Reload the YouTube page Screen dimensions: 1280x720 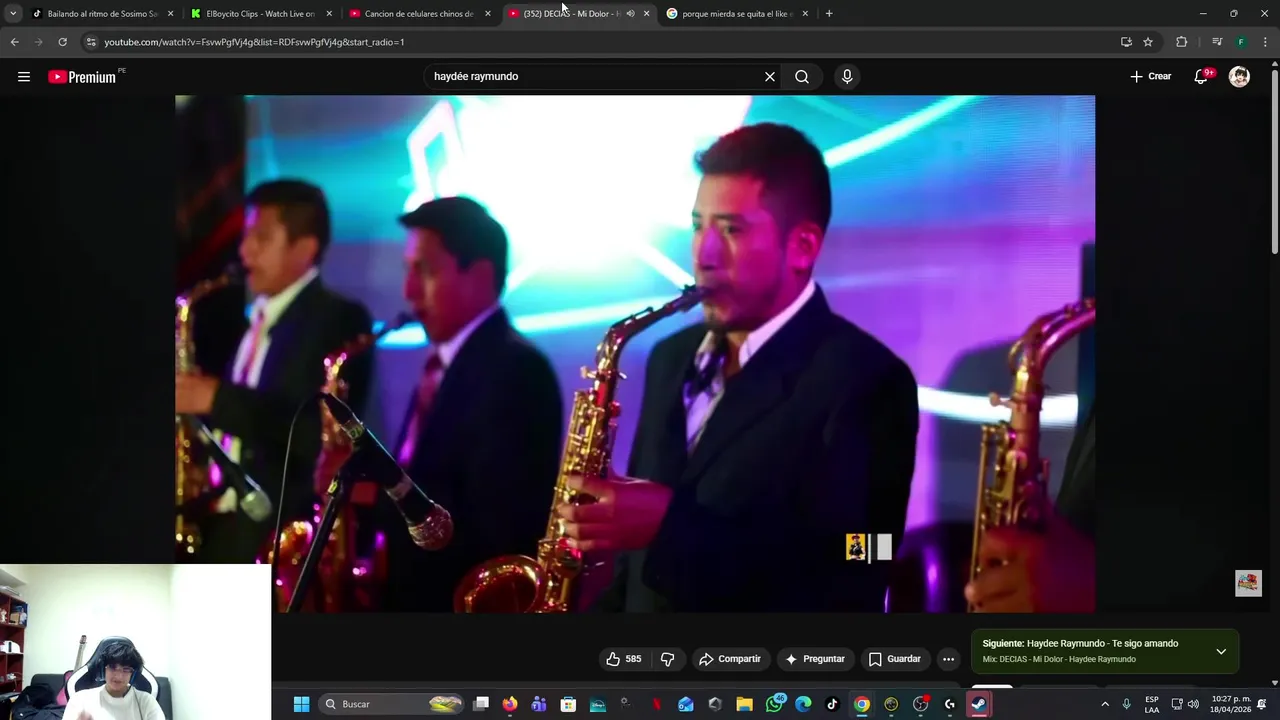coord(62,42)
